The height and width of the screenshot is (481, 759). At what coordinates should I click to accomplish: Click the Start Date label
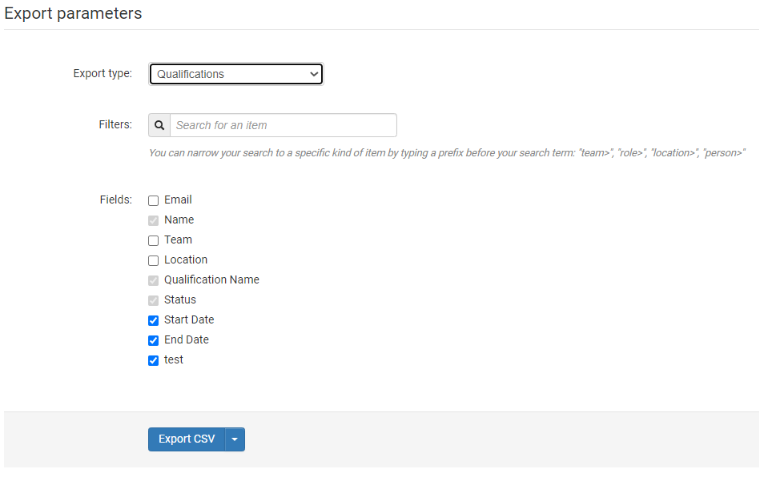tap(189, 320)
